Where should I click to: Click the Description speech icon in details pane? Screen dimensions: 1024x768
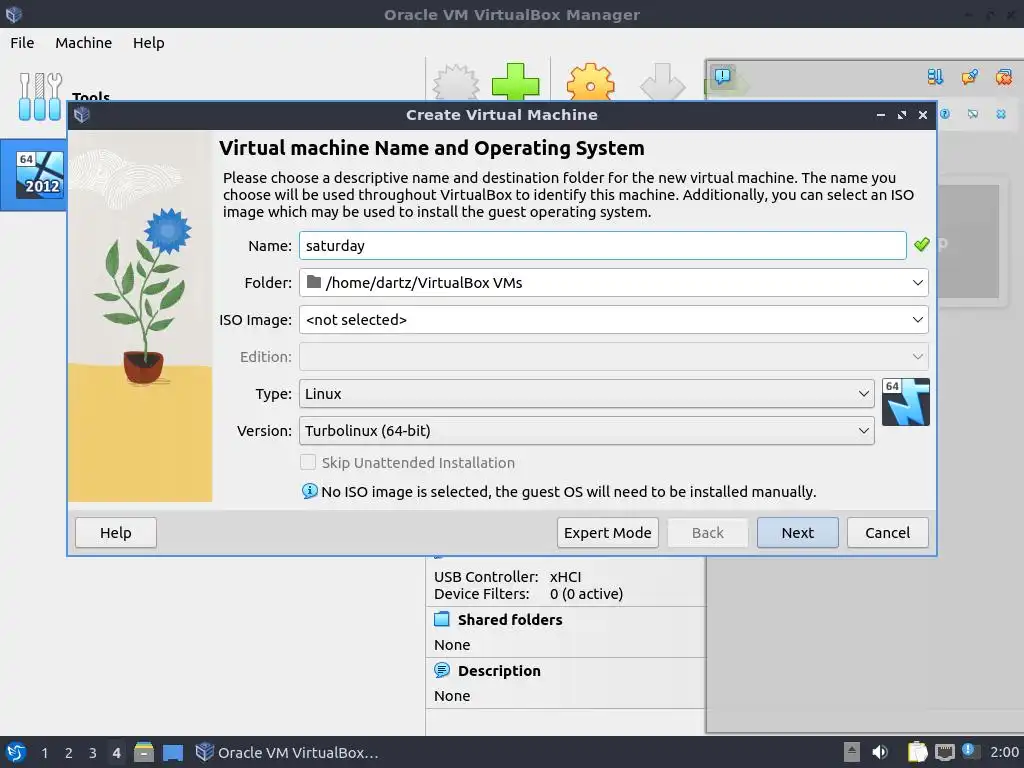442,670
